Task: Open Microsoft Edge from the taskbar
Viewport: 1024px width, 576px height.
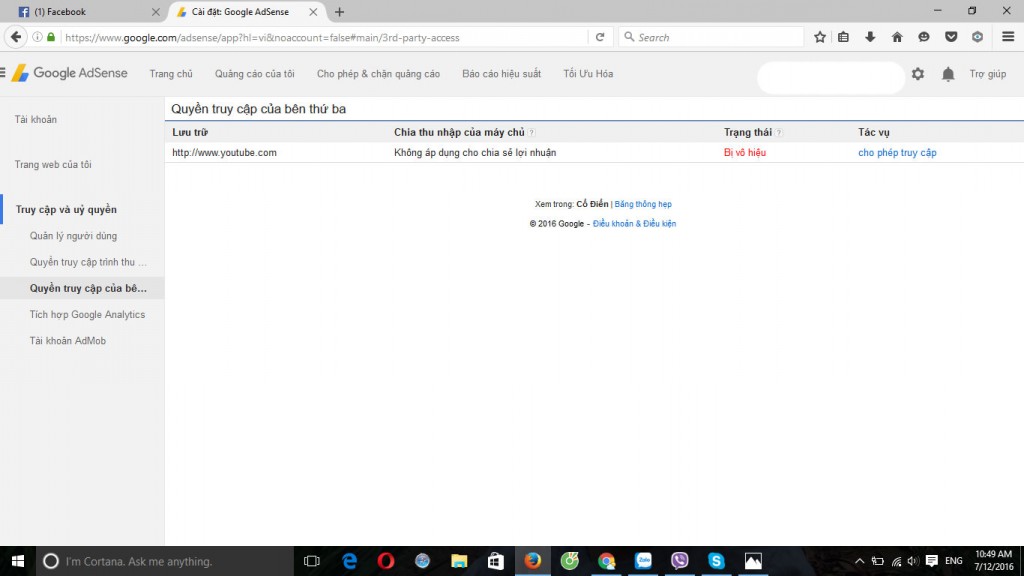Action: 349,561
